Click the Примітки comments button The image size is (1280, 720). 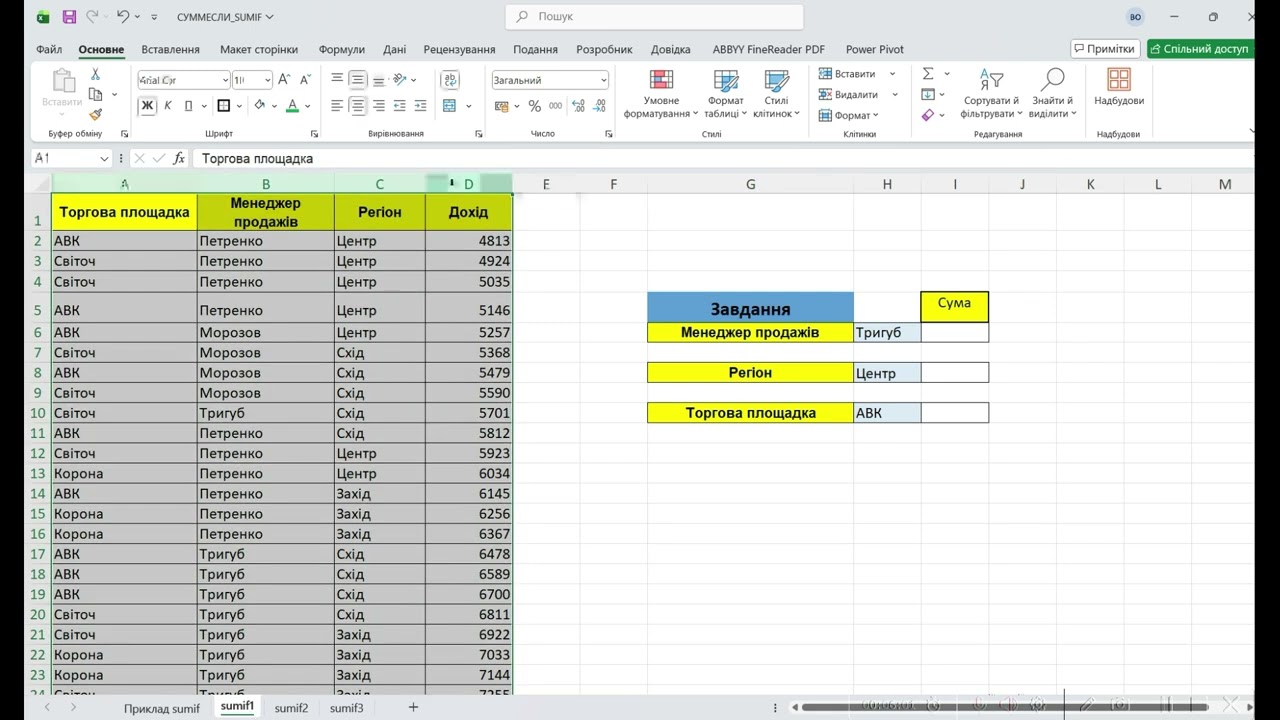coord(1105,49)
